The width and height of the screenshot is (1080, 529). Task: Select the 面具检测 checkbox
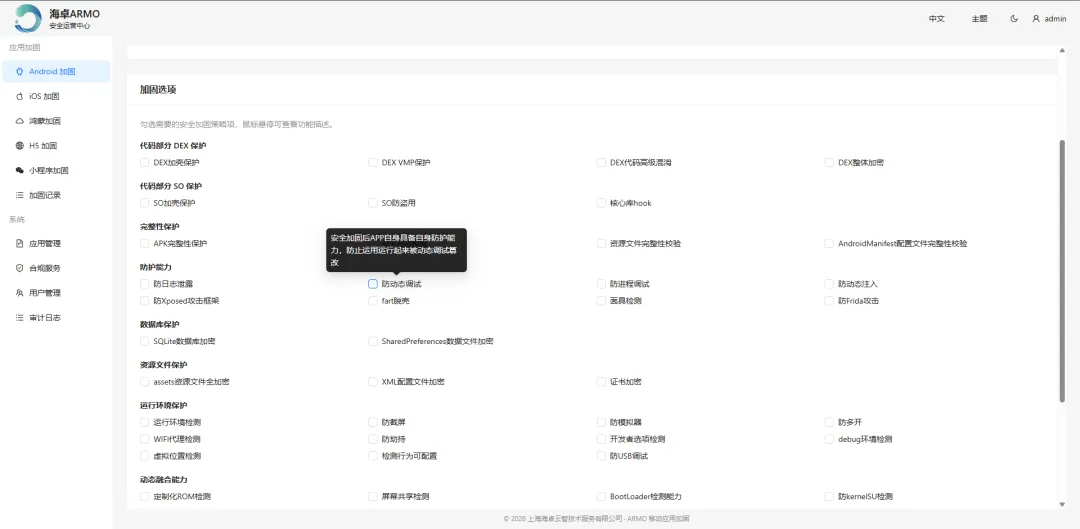601,301
